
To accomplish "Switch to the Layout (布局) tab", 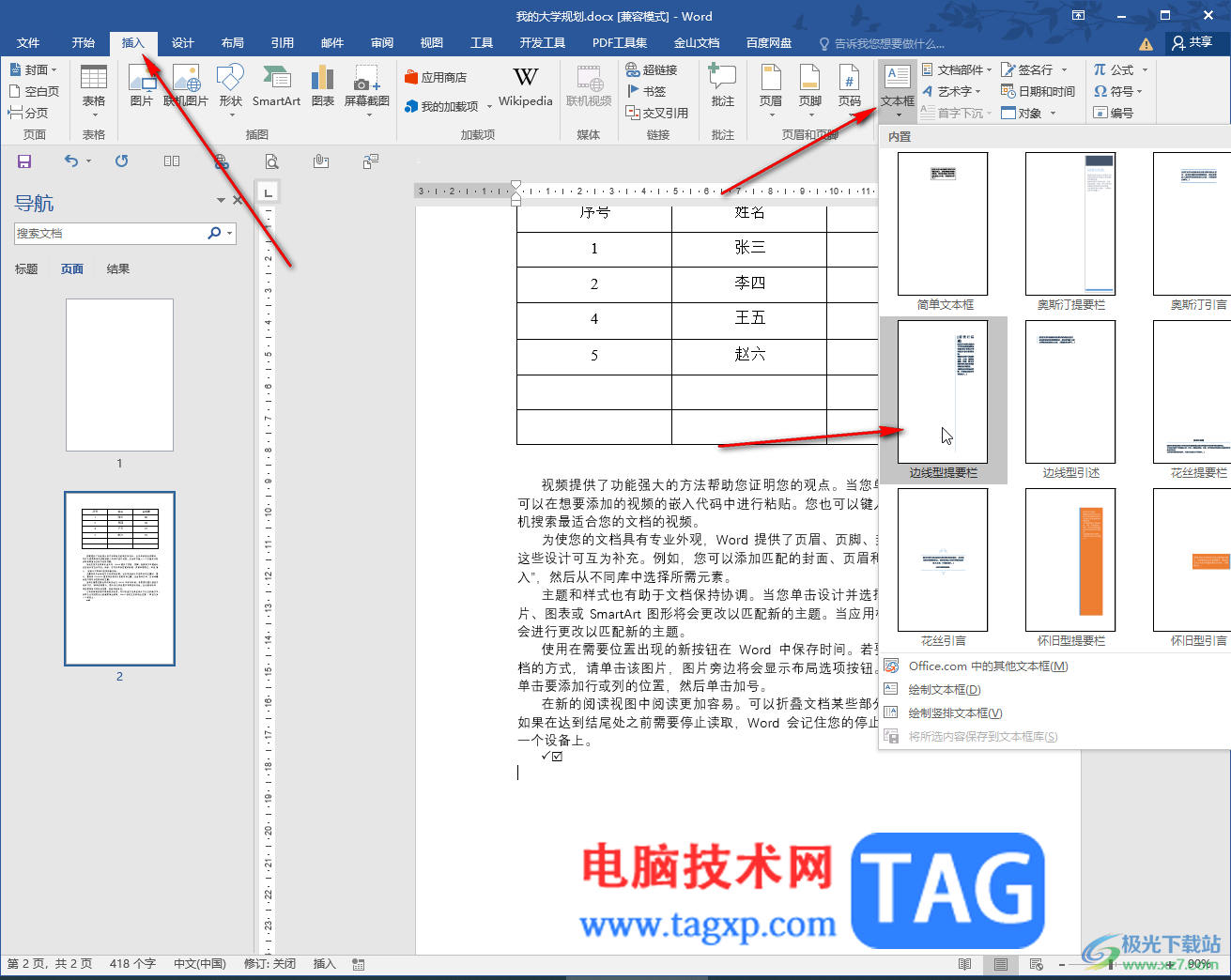I will [233, 43].
